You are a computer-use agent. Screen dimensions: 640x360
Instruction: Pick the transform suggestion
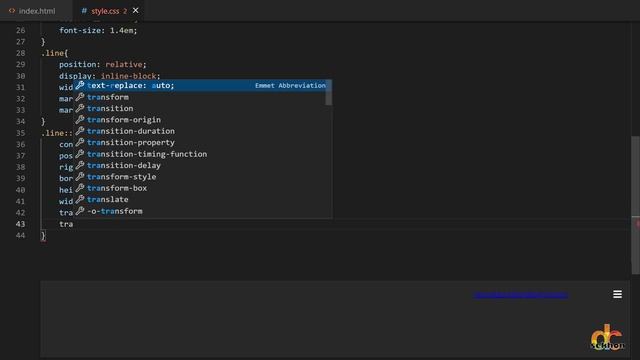coord(202,97)
